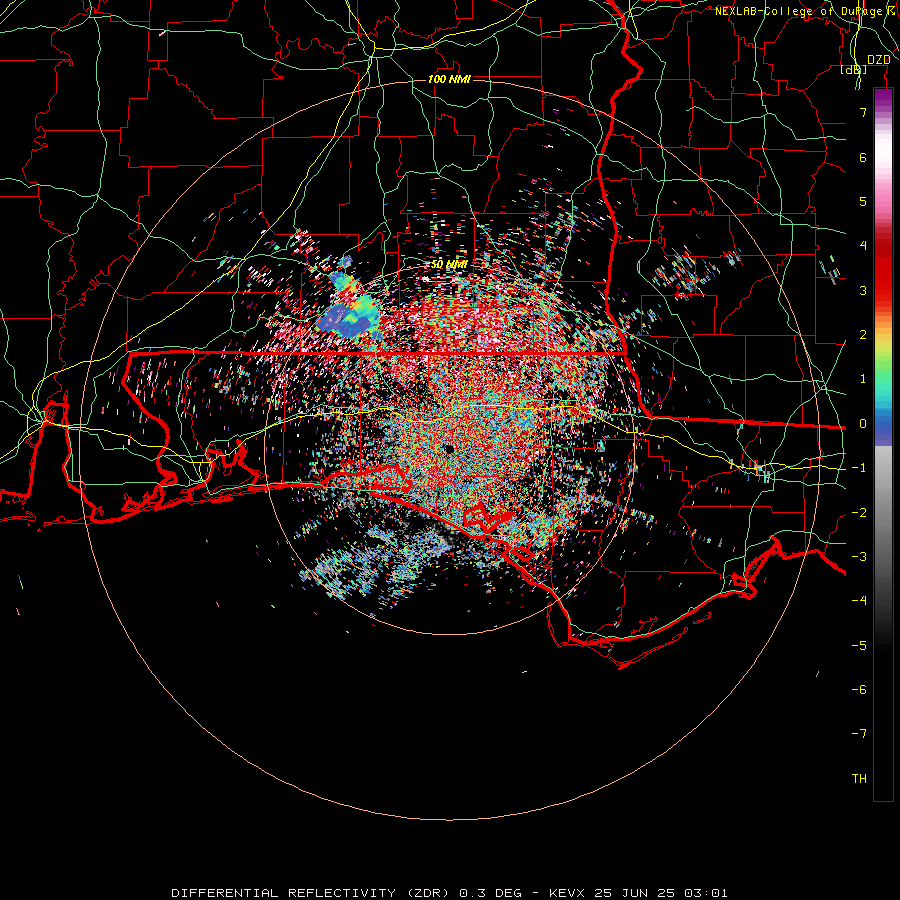The image size is (900, 900).
Task: Click the [dB] units label
Action: (854, 70)
